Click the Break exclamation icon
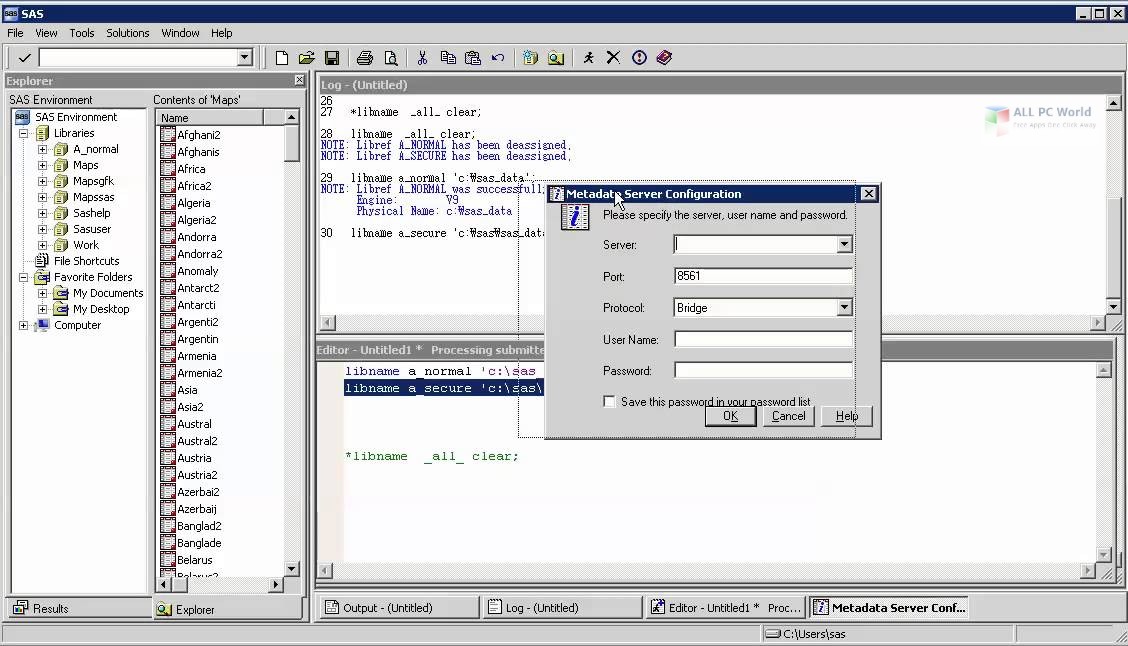The image size is (1128, 646). (x=639, y=58)
